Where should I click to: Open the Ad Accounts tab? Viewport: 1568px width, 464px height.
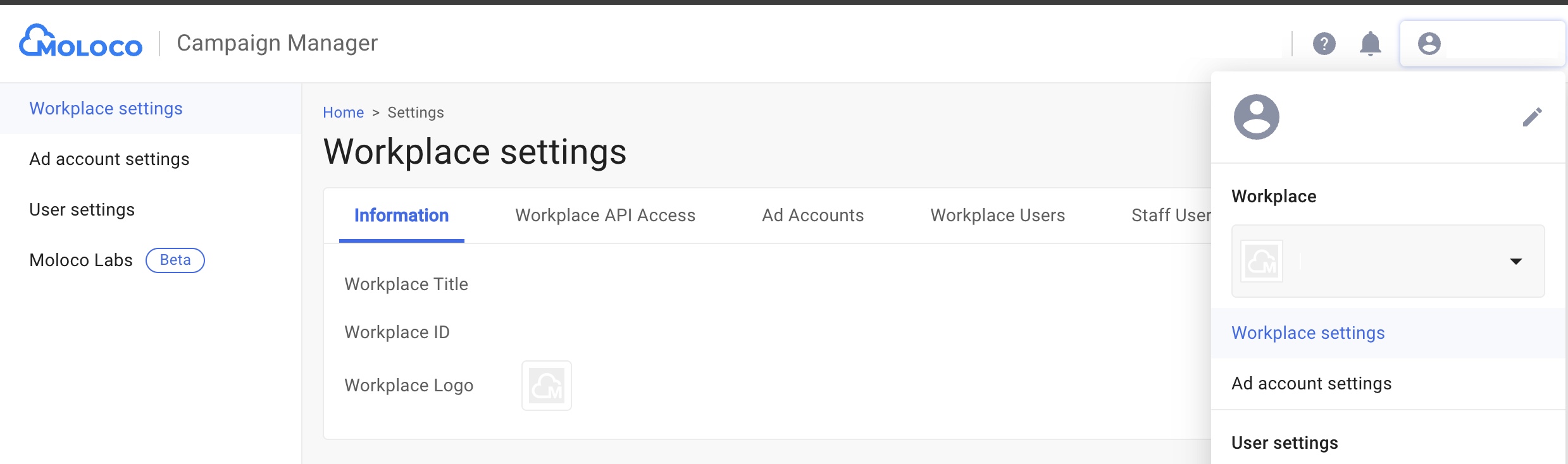click(x=812, y=215)
